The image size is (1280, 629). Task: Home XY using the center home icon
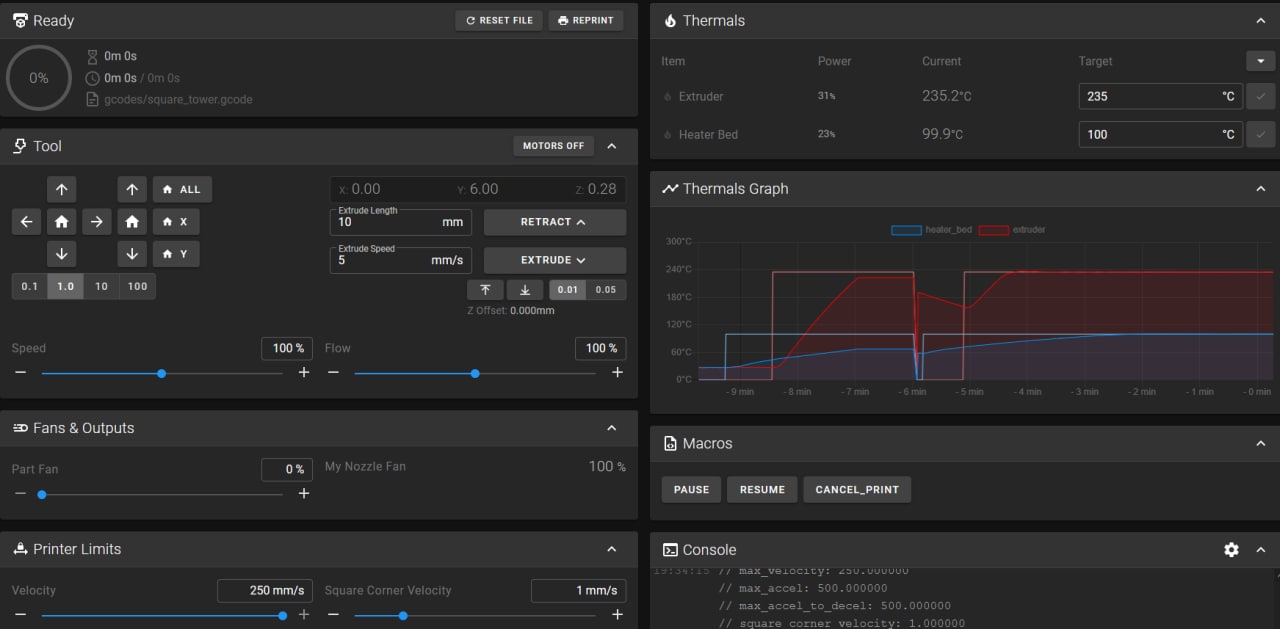(x=61, y=222)
